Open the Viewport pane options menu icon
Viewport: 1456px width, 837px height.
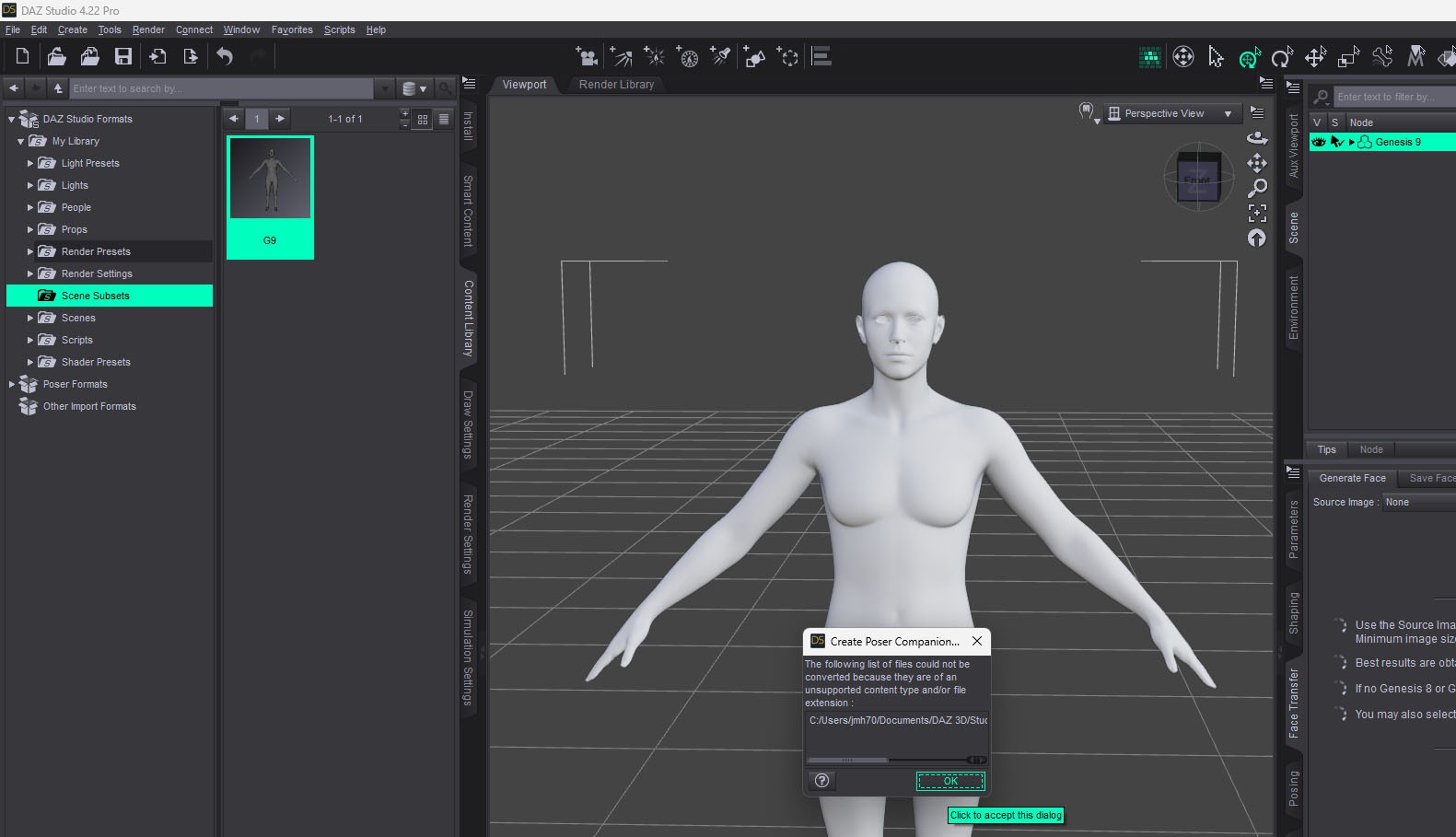pos(1266,84)
